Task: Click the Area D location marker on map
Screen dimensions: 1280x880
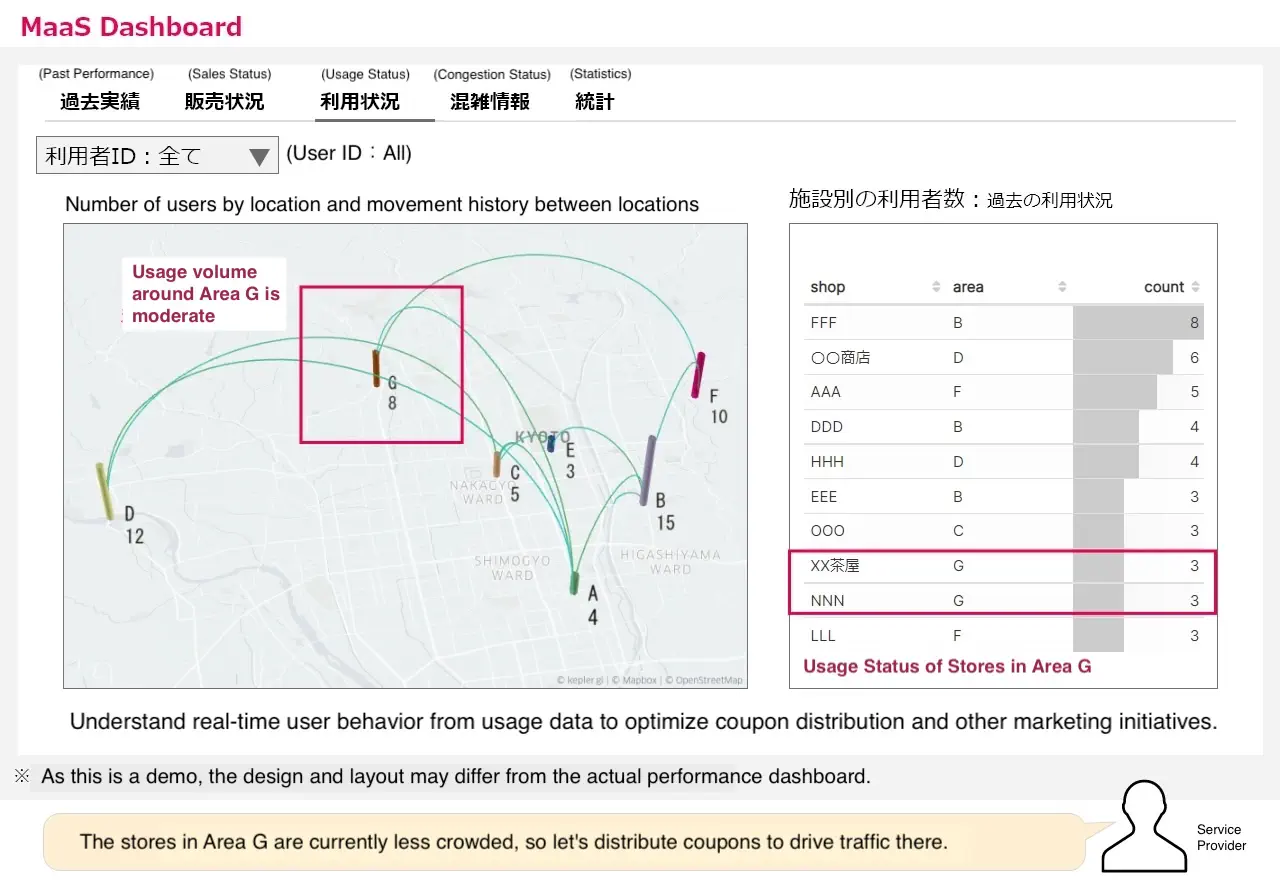Action: click(104, 491)
